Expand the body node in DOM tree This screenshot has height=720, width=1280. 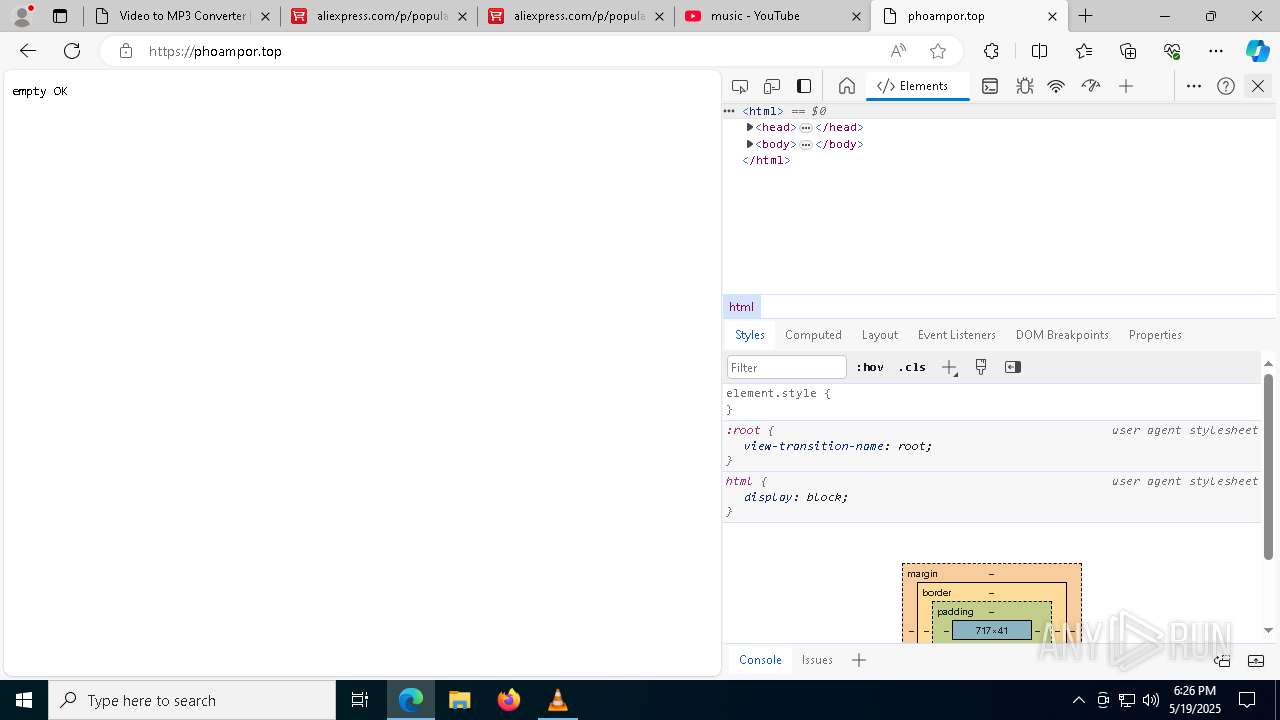coord(750,144)
